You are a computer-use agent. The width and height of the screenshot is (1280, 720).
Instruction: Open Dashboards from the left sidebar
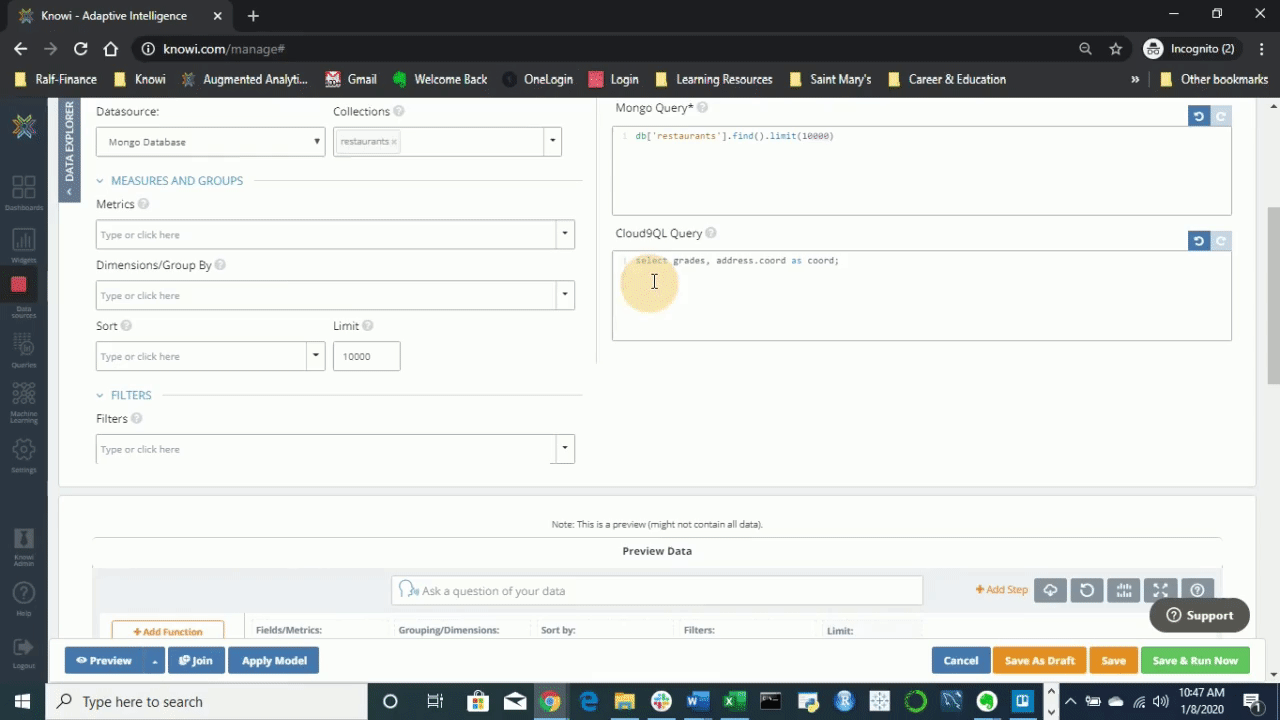[23, 191]
